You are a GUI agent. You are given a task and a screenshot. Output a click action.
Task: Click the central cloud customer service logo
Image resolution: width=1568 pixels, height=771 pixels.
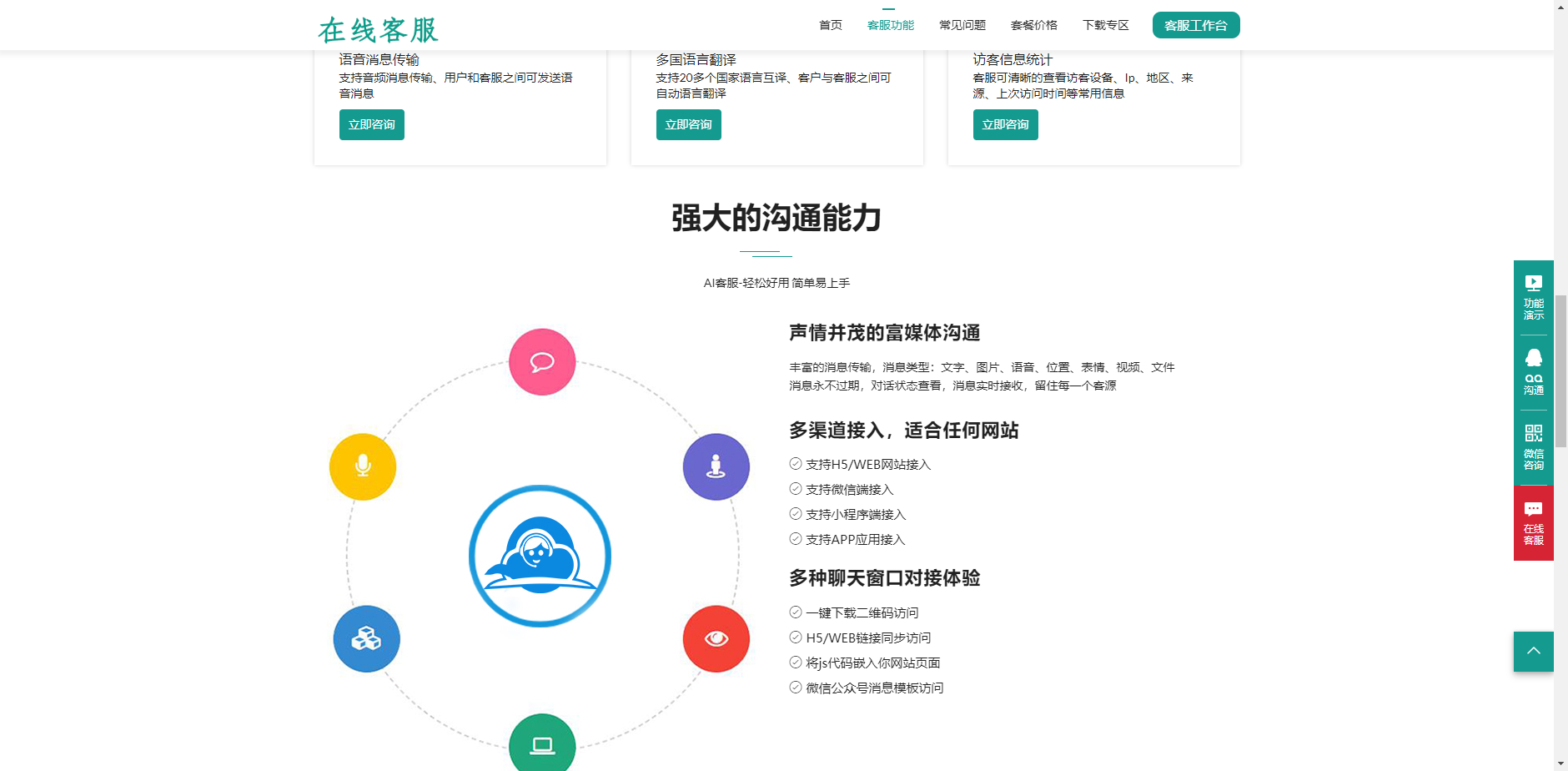[x=540, y=556]
